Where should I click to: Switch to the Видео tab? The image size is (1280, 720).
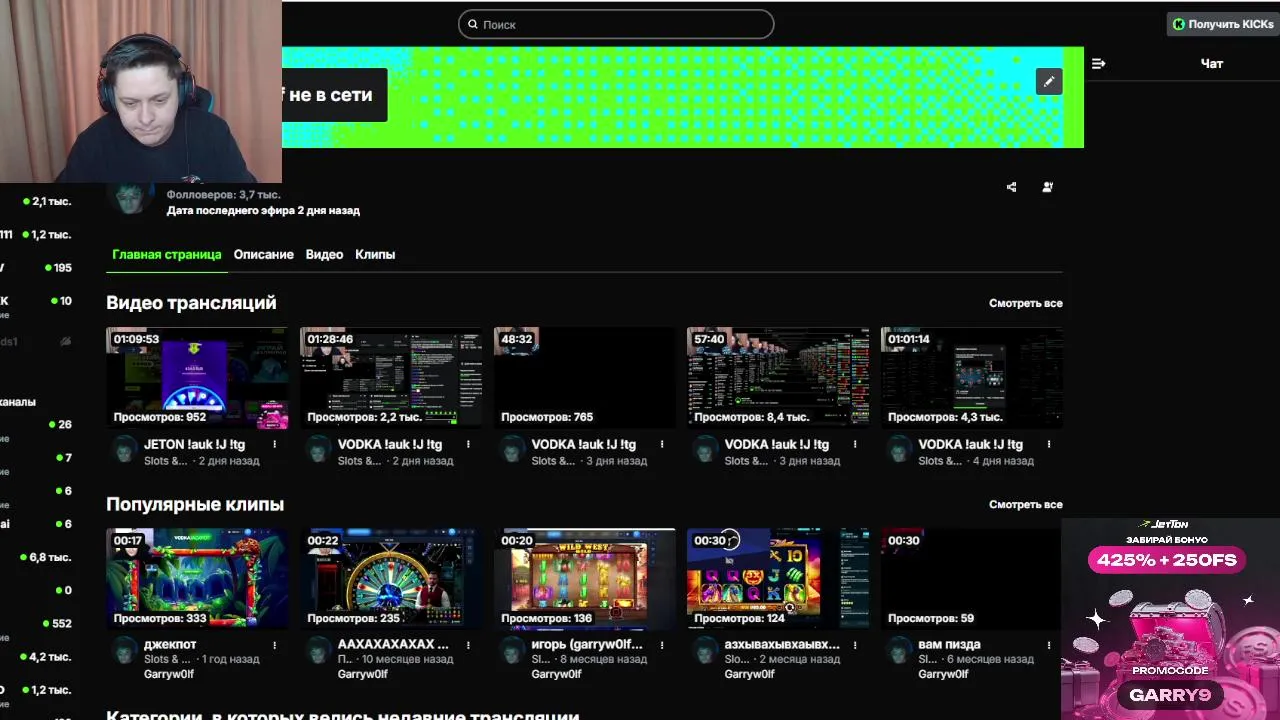pyautogui.click(x=324, y=254)
